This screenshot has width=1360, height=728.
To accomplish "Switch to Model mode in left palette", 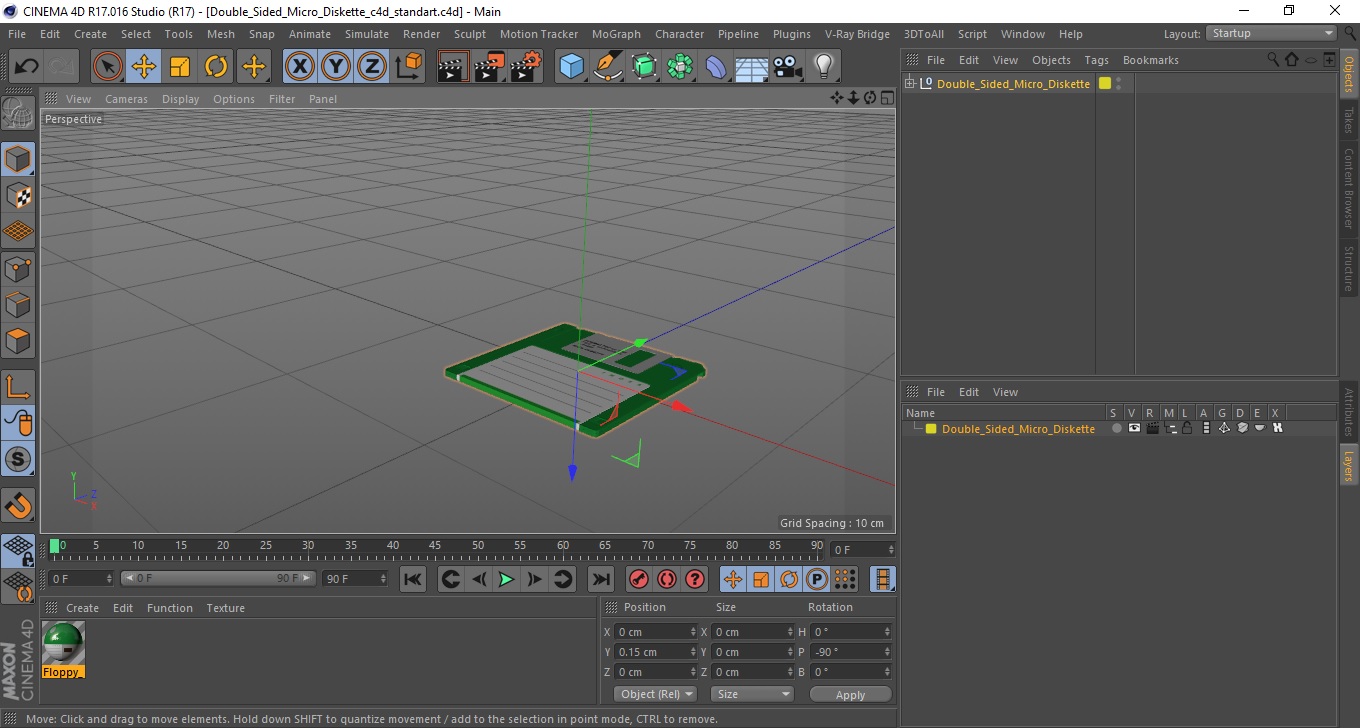I will click(18, 159).
